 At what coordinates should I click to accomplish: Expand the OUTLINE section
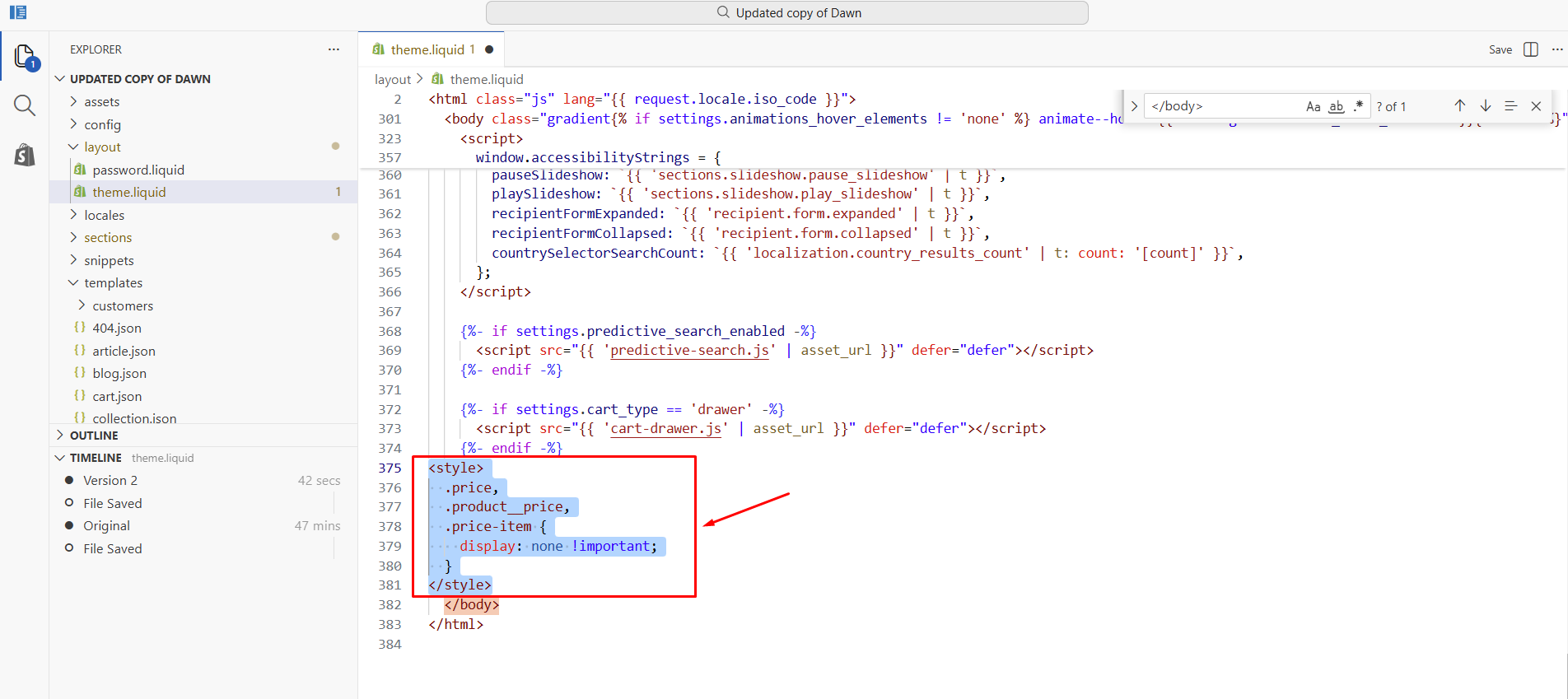coord(94,436)
